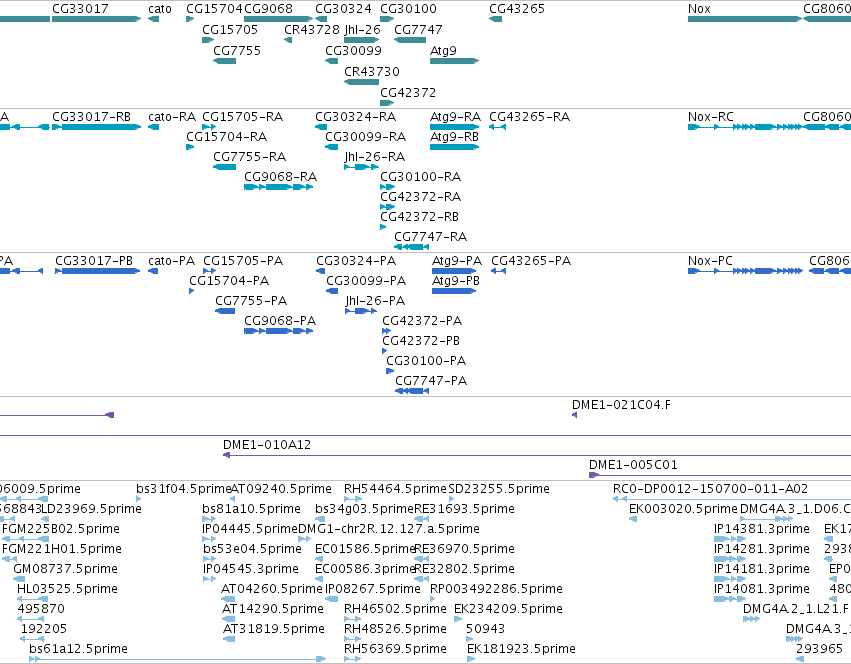This screenshot has height=664, width=851.
Task: Click the CG7747-RA transcript label
Action: pos(430,237)
